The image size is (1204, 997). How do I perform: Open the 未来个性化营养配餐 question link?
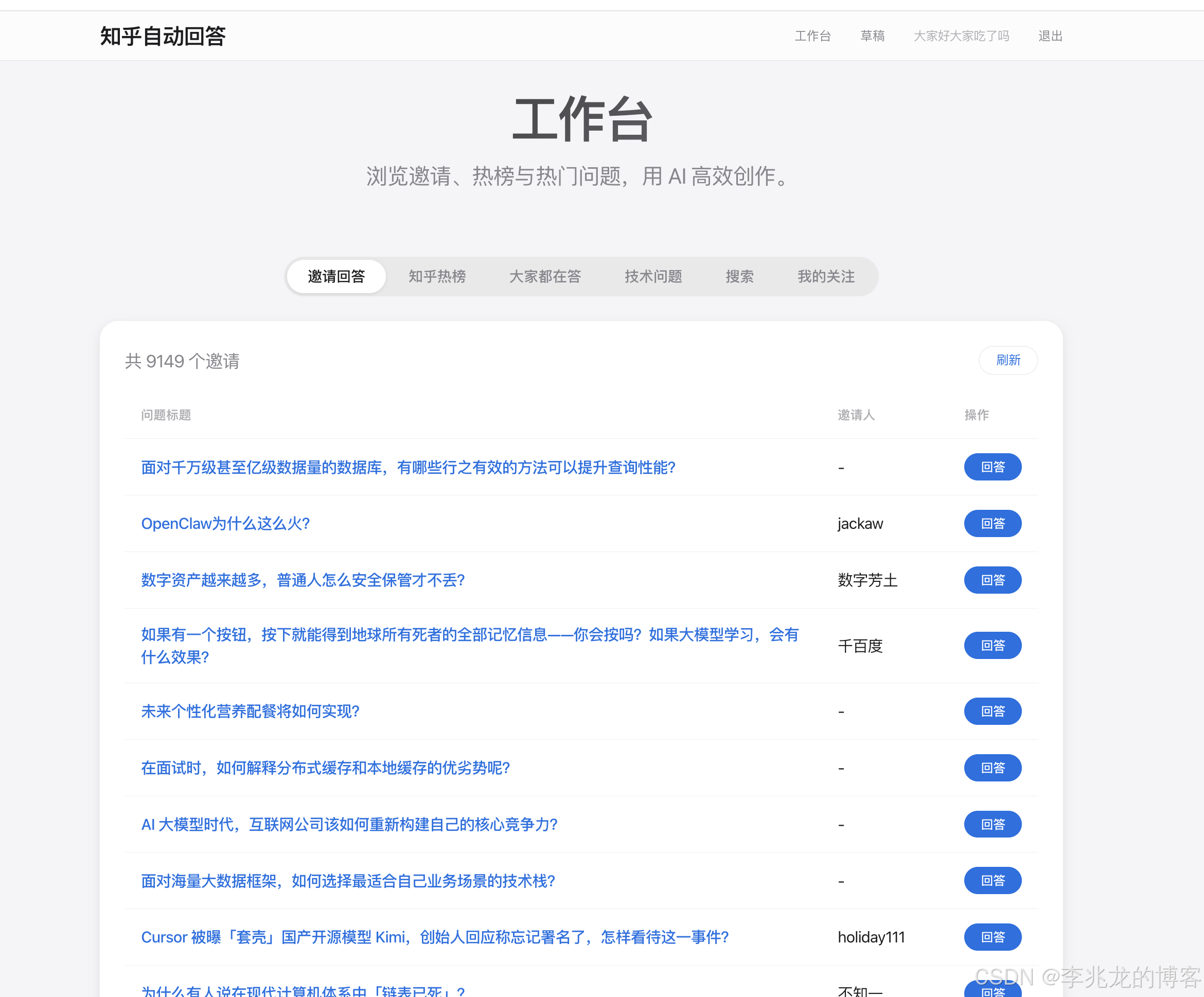[x=250, y=711]
